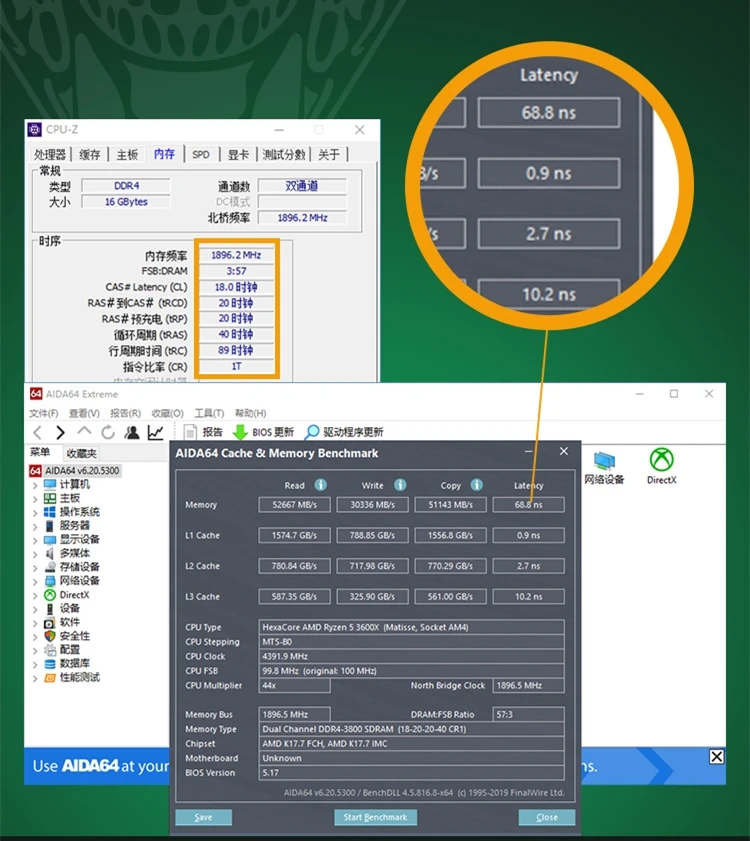750x841 pixels.
Task: Switch to 收藏夹 tab in AIDA64 sidebar
Action: (x=82, y=453)
